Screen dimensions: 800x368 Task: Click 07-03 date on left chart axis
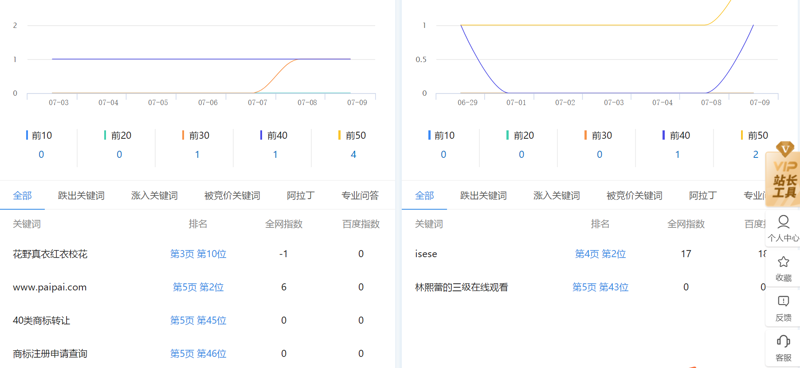[x=58, y=103]
